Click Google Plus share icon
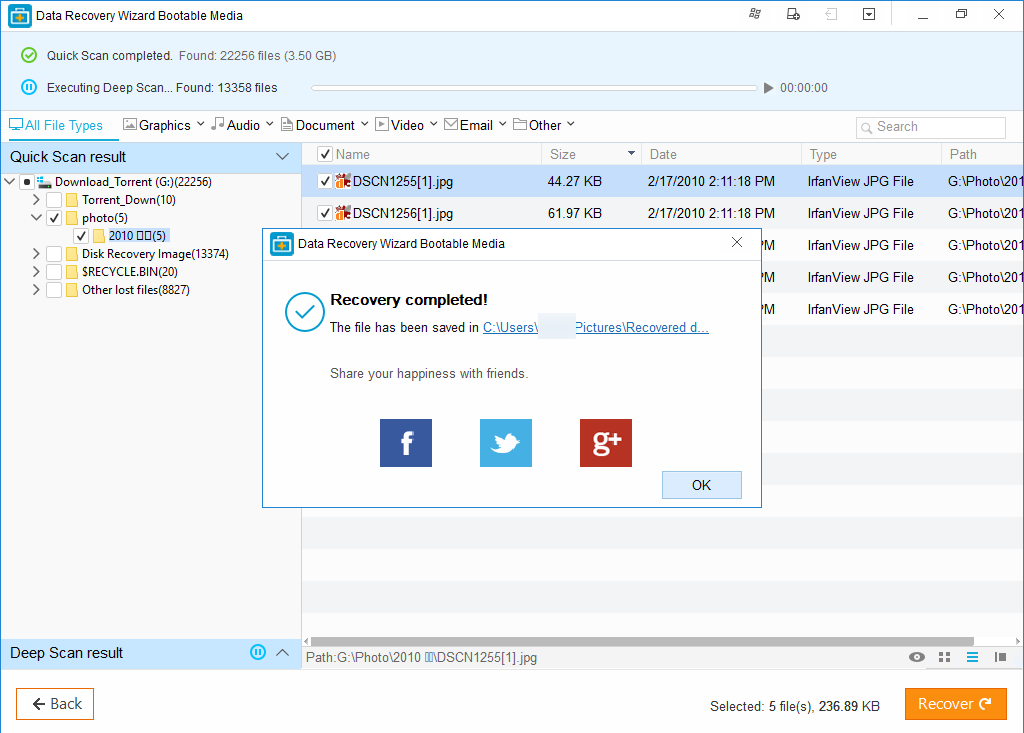 (605, 443)
